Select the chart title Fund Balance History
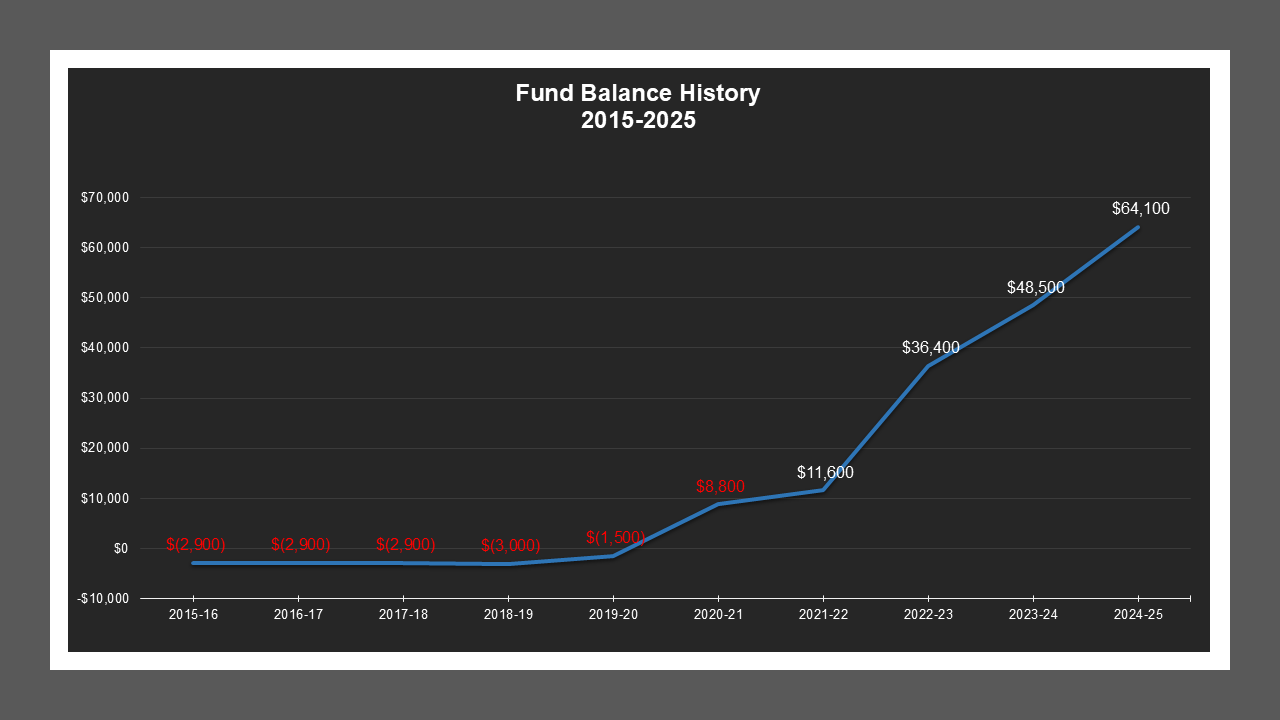1280x720 pixels. (638, 93)
